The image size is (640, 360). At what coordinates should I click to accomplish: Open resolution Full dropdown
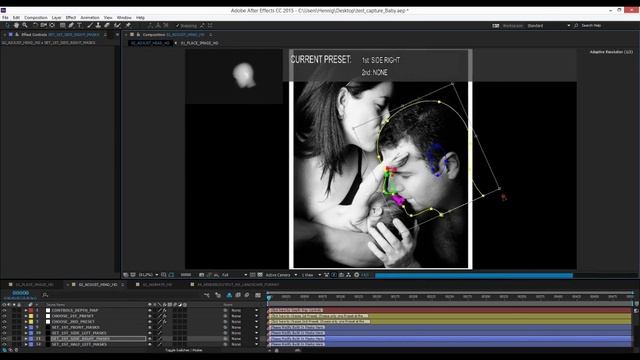tap(234, 275)
